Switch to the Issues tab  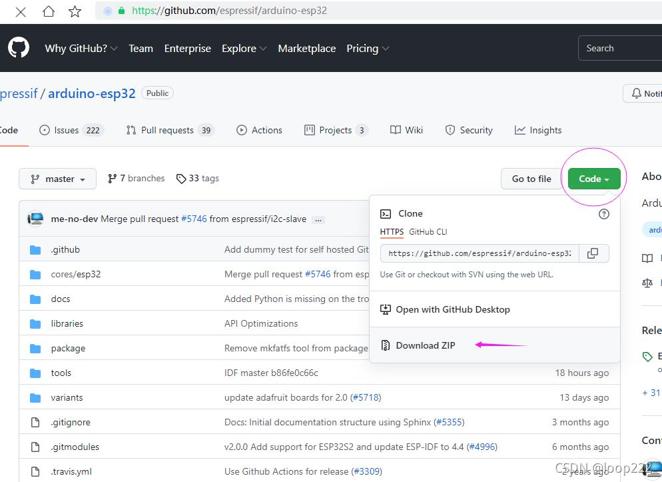coord(71,130)
